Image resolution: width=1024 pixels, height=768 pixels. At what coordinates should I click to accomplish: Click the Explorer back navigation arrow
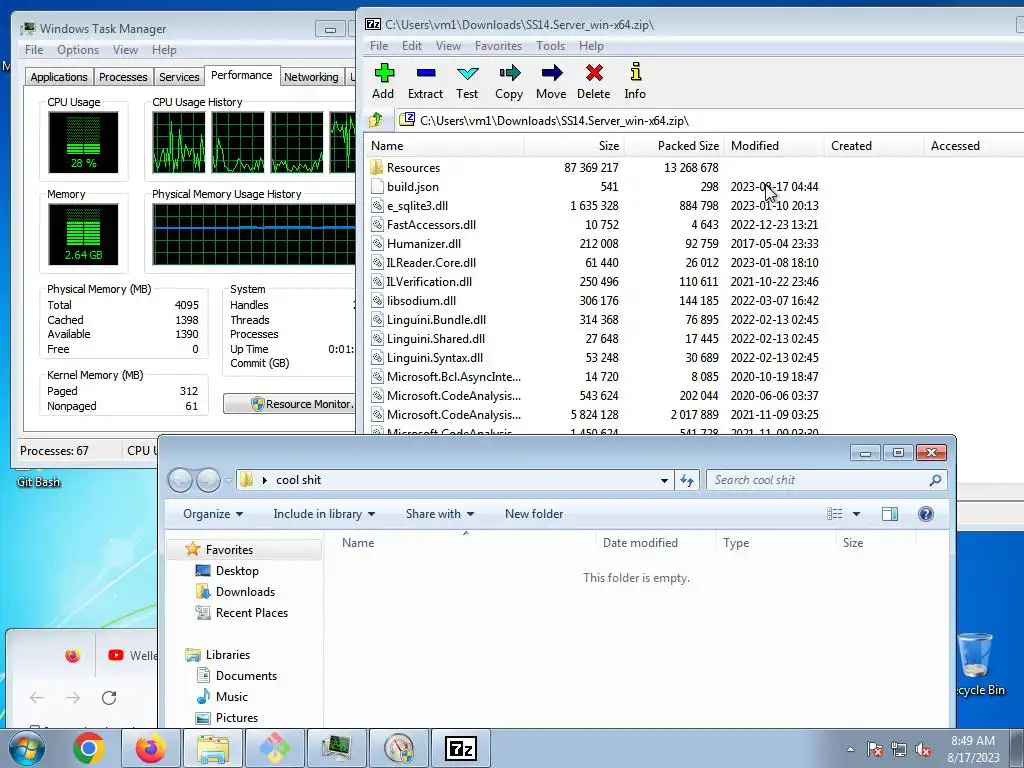pyautogui.click(x=180, y=480)
